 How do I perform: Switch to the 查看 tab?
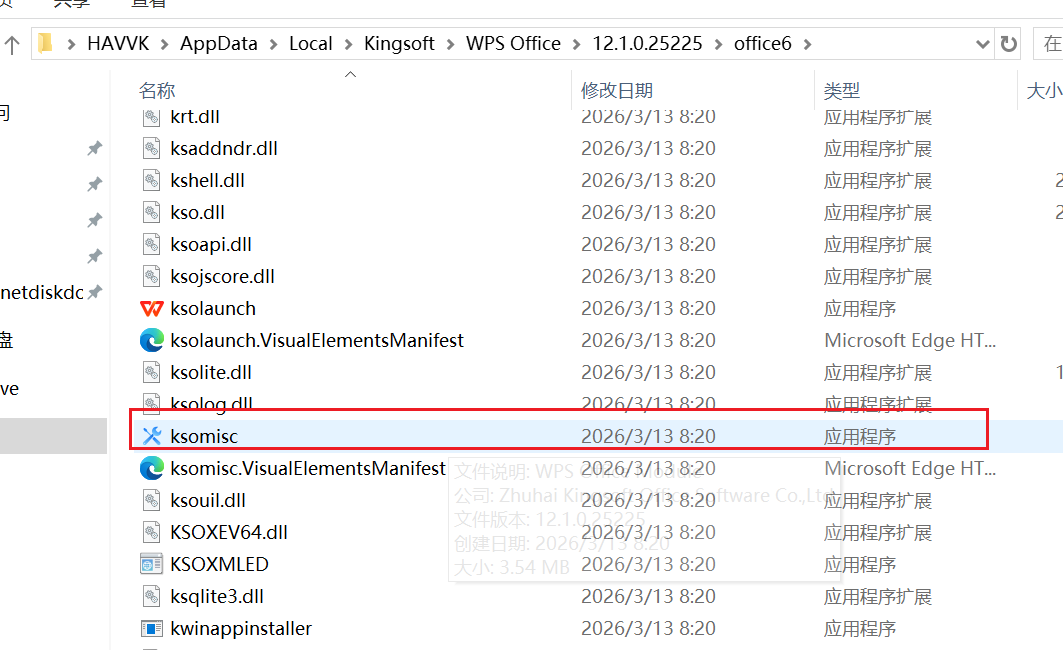pyautogui.click(x=147, y=4)
